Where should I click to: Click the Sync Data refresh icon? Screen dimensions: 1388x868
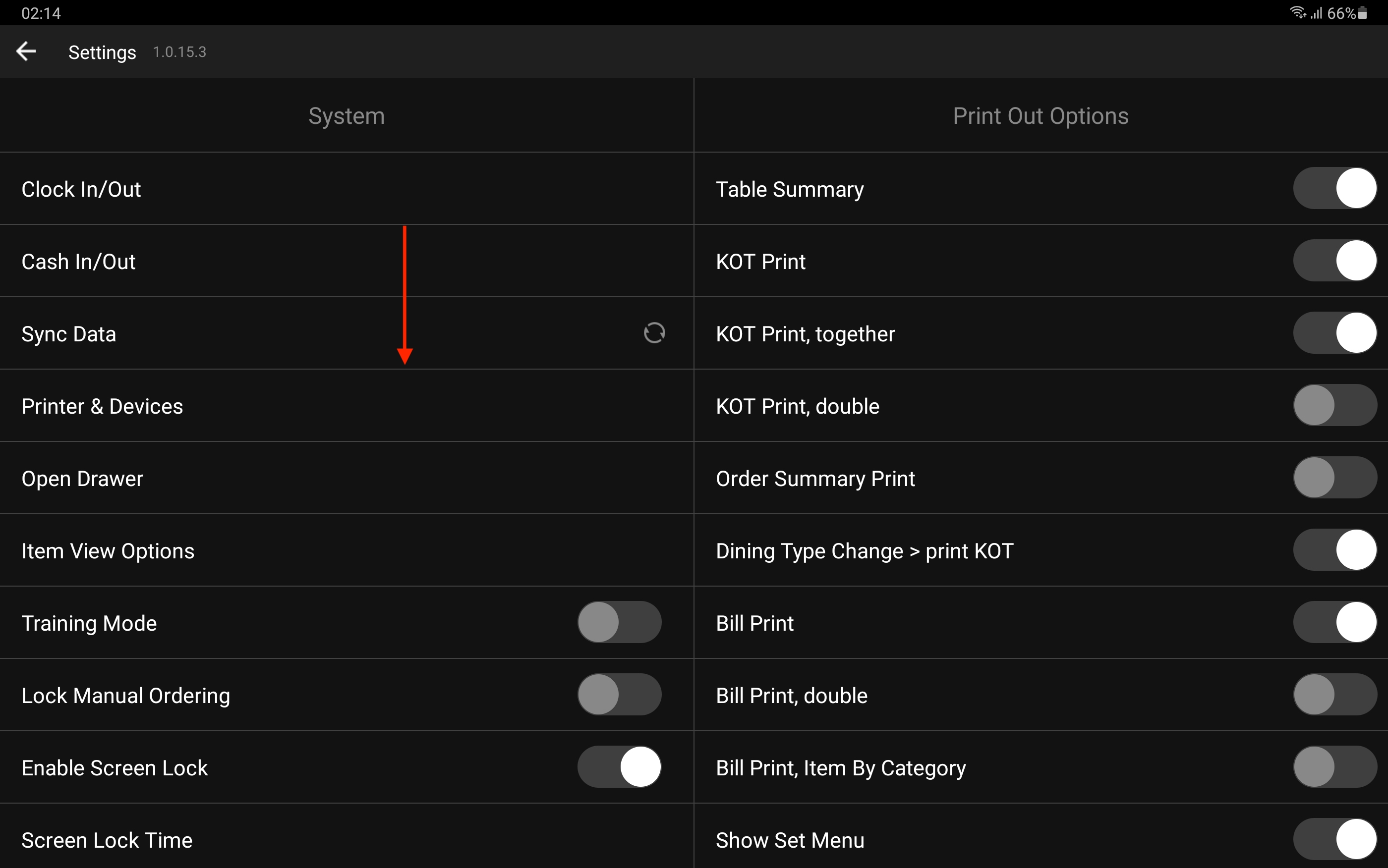(654, 333)
